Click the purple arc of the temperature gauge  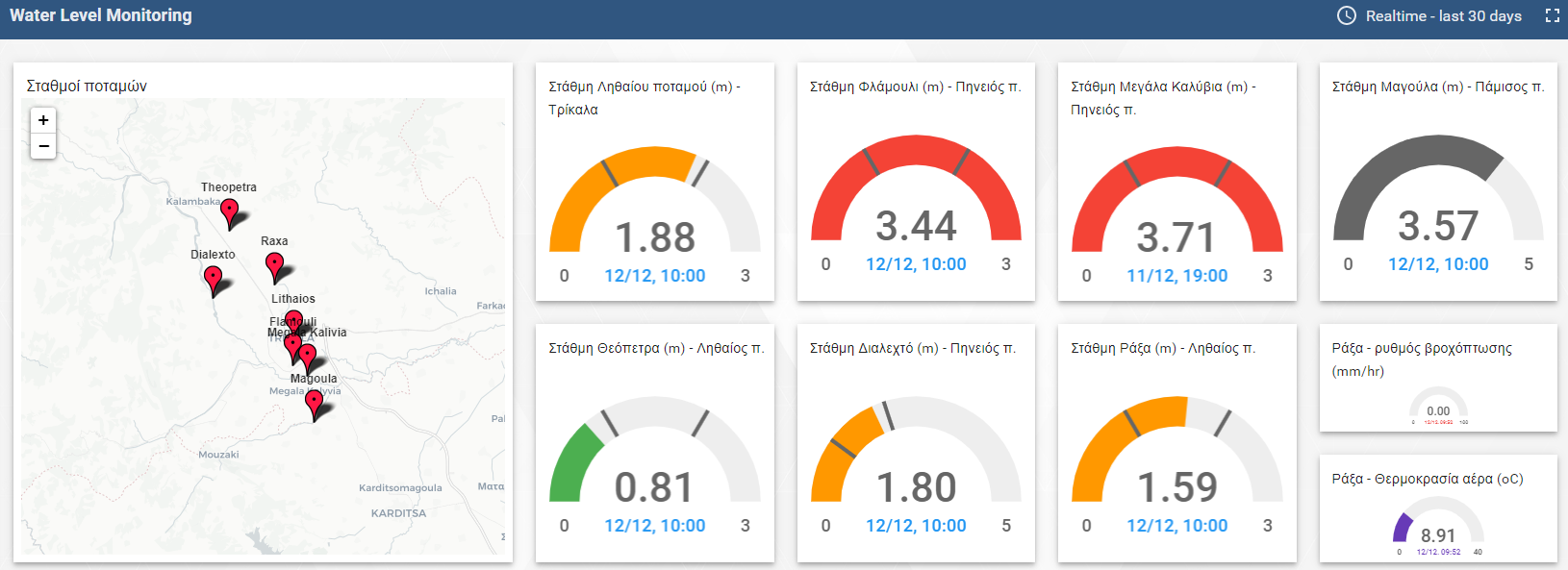point(1402,527)
